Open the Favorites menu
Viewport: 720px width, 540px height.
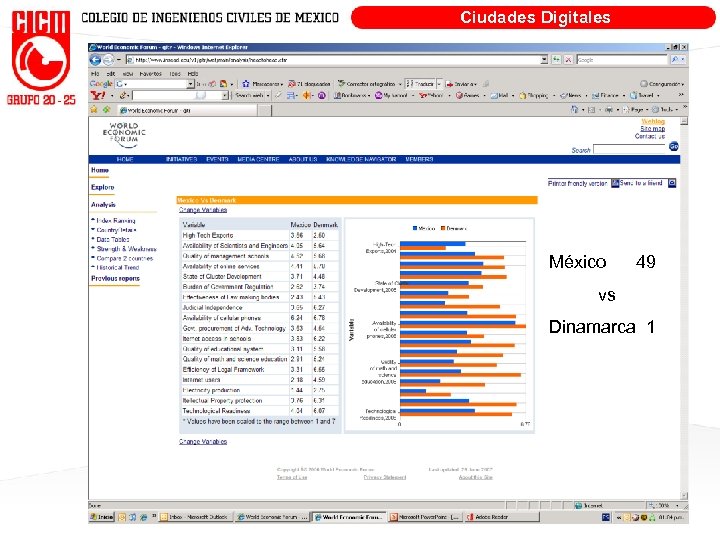click(151, 73)
